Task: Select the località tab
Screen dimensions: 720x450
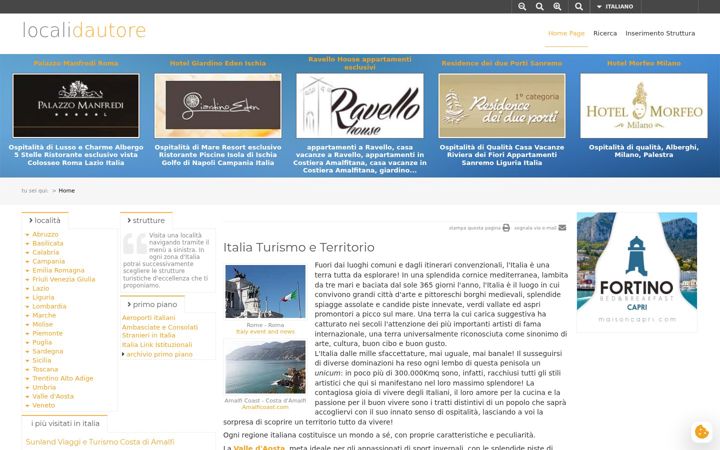Action: click(45, 220)
